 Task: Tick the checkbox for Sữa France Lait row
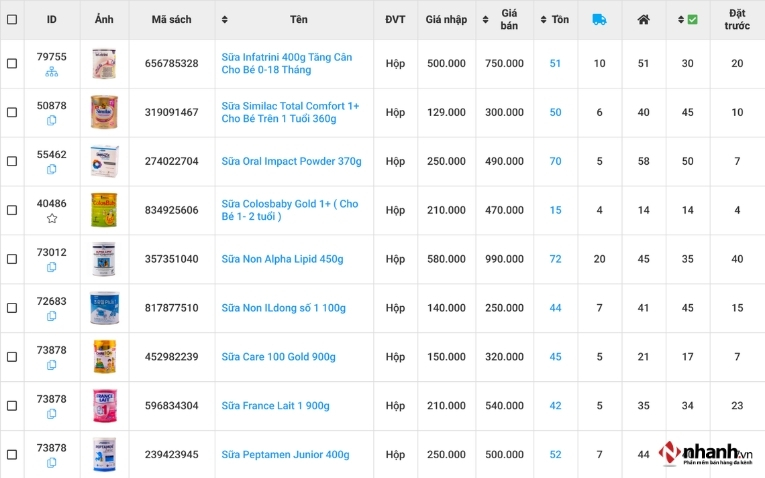(x=12, y=406)
